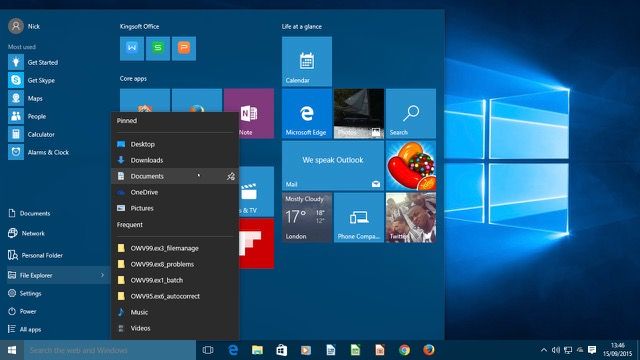The width and height of the screenshot is (640, 360).
Task: Expand the File Explorer jump list arrow
Action: pyautogui.click(x=102, y=275)
